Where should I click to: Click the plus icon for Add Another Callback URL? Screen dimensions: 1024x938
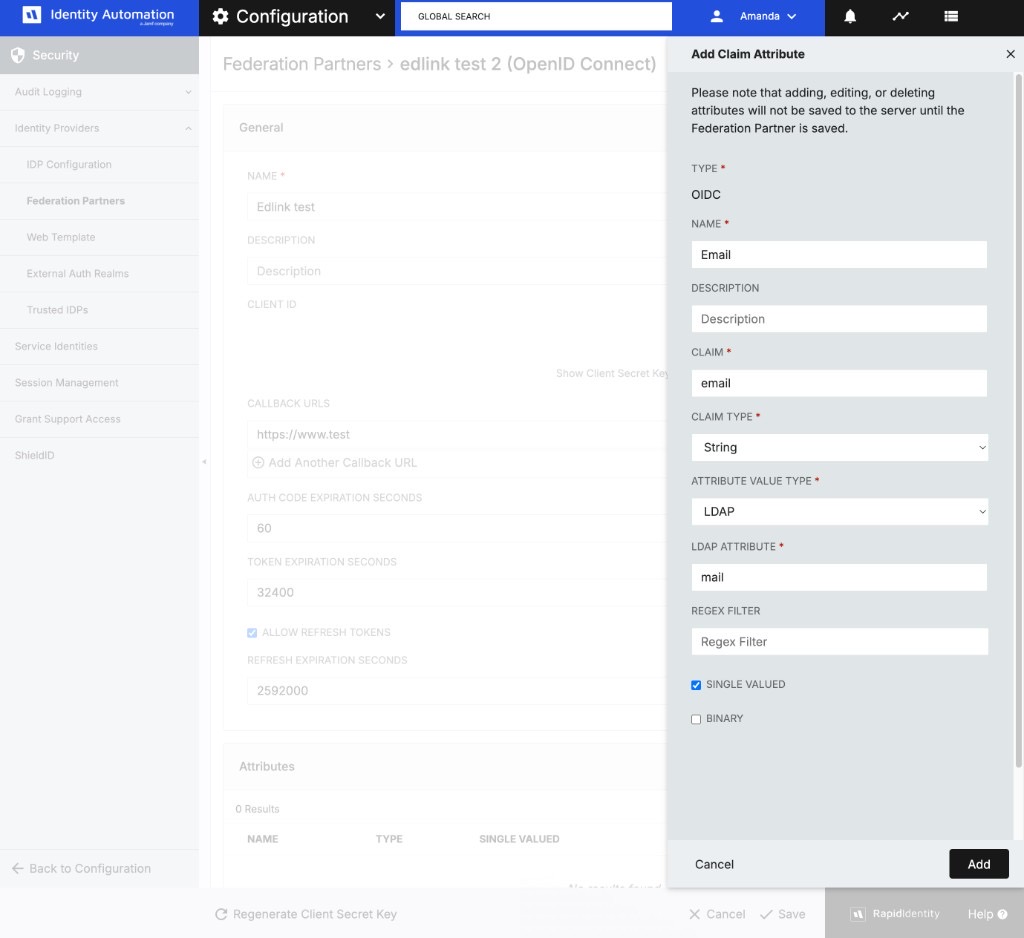click(258, 462)
